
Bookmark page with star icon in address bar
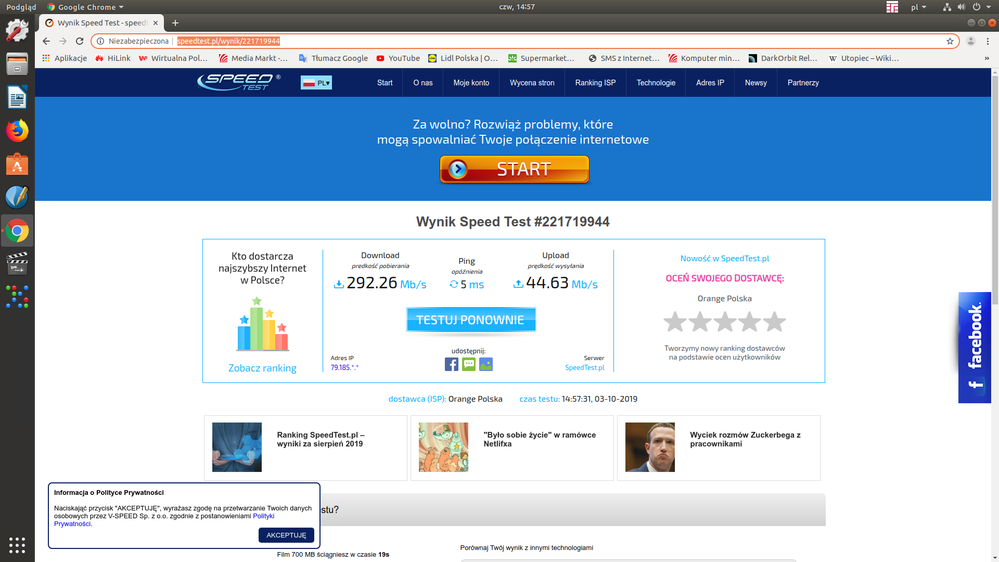coord(950,41)
